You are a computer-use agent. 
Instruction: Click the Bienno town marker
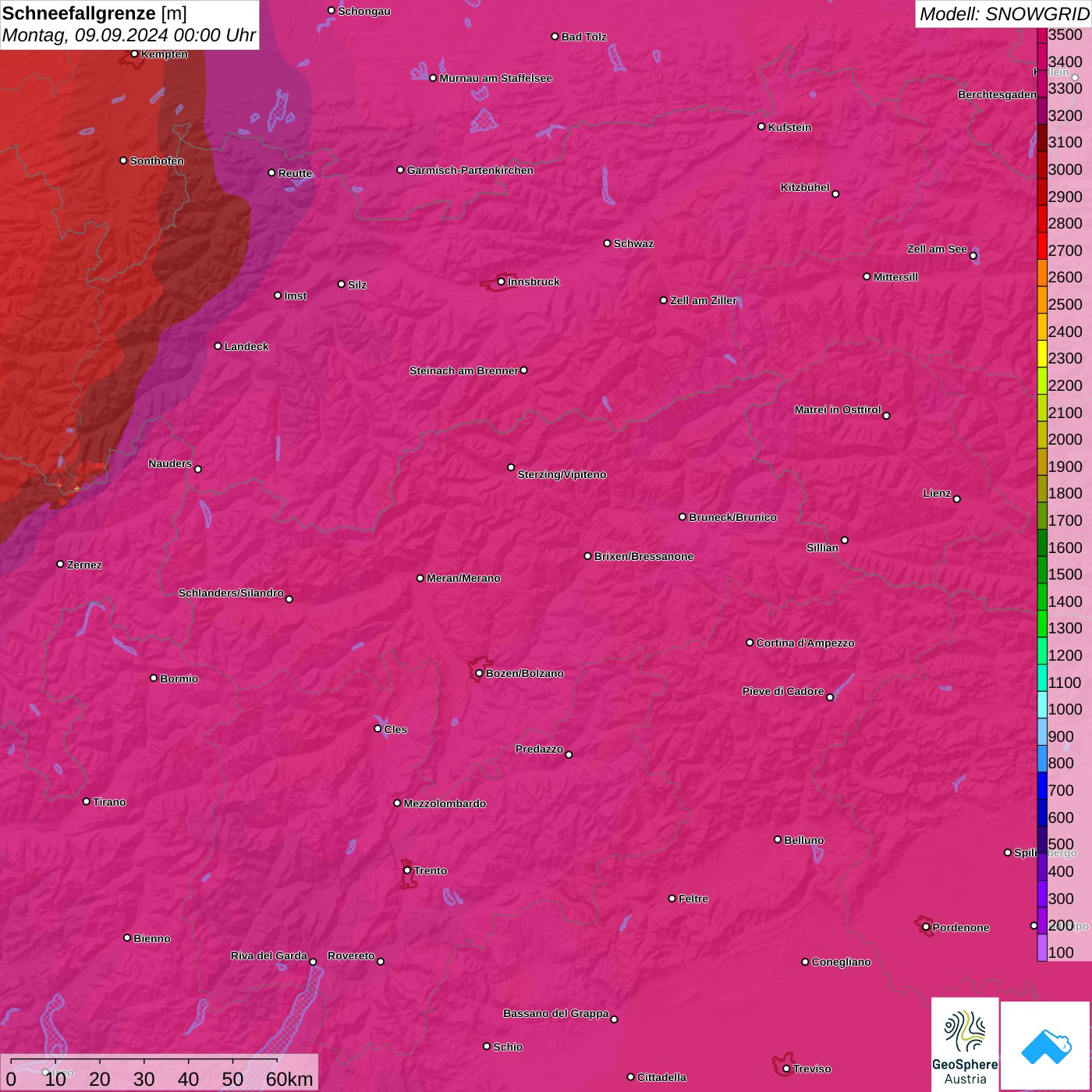coord(127,938)
